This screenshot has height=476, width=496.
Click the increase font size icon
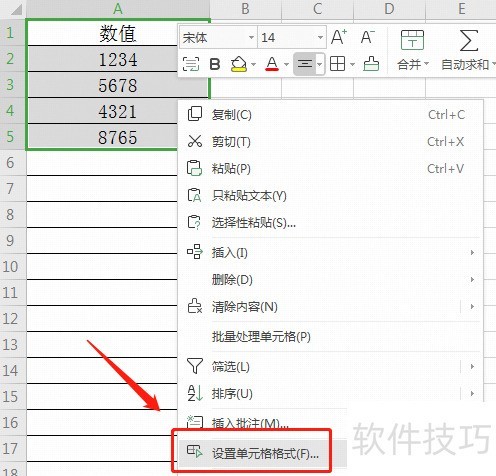coord(339,37)
